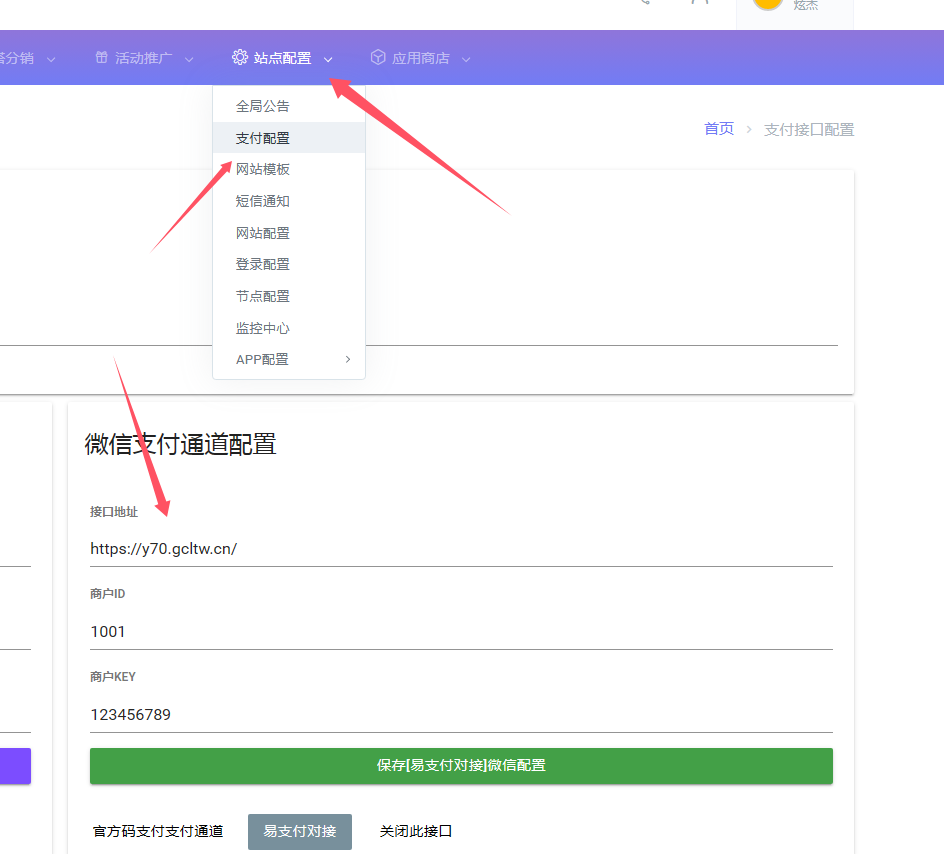This screenshot has height=854, width=944.
Task: Disable the interface via 关闭此接口
Action: point(414,831)
